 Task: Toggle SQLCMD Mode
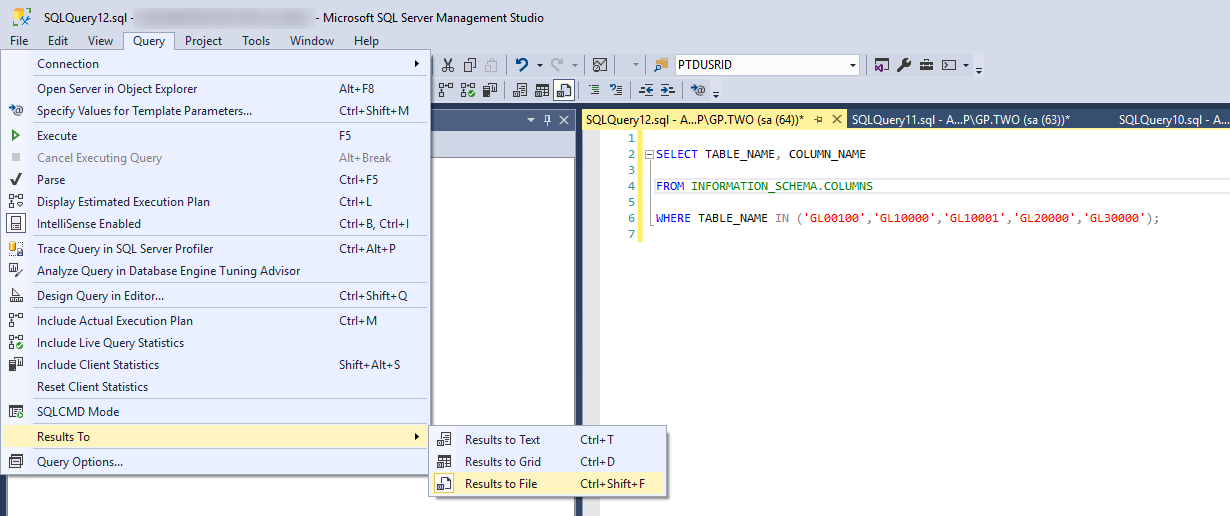(x=215, y=412)
